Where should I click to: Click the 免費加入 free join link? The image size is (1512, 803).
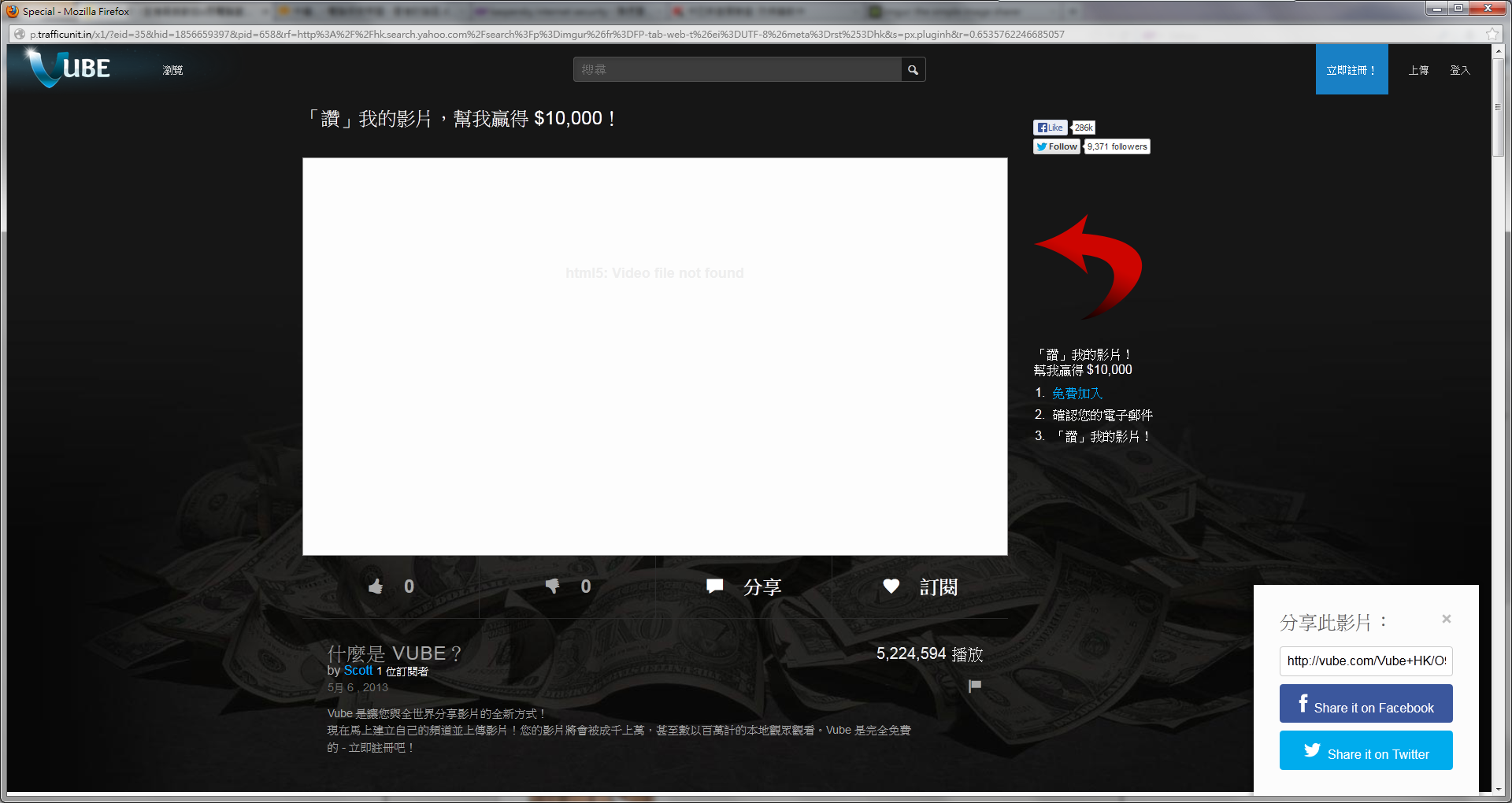click(1077, 393)
